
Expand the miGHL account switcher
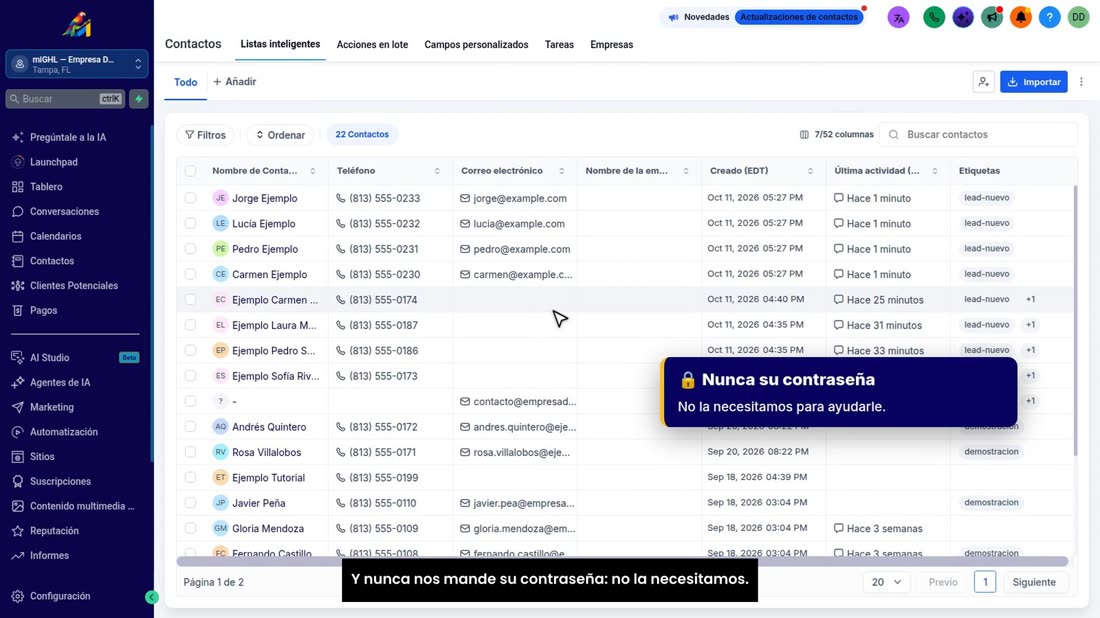[76, 65]
